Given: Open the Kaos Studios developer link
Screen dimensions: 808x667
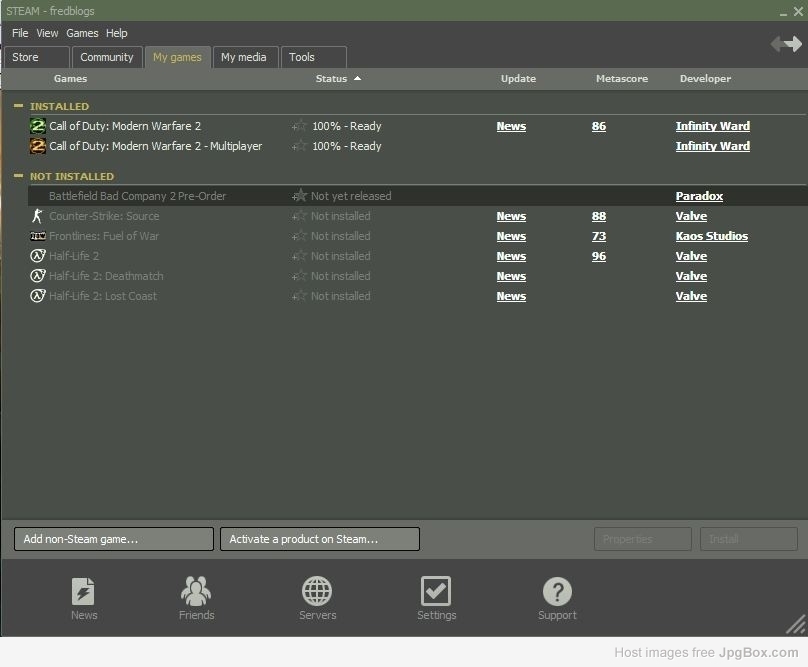Looking at the screenshot, I should 712,237.
